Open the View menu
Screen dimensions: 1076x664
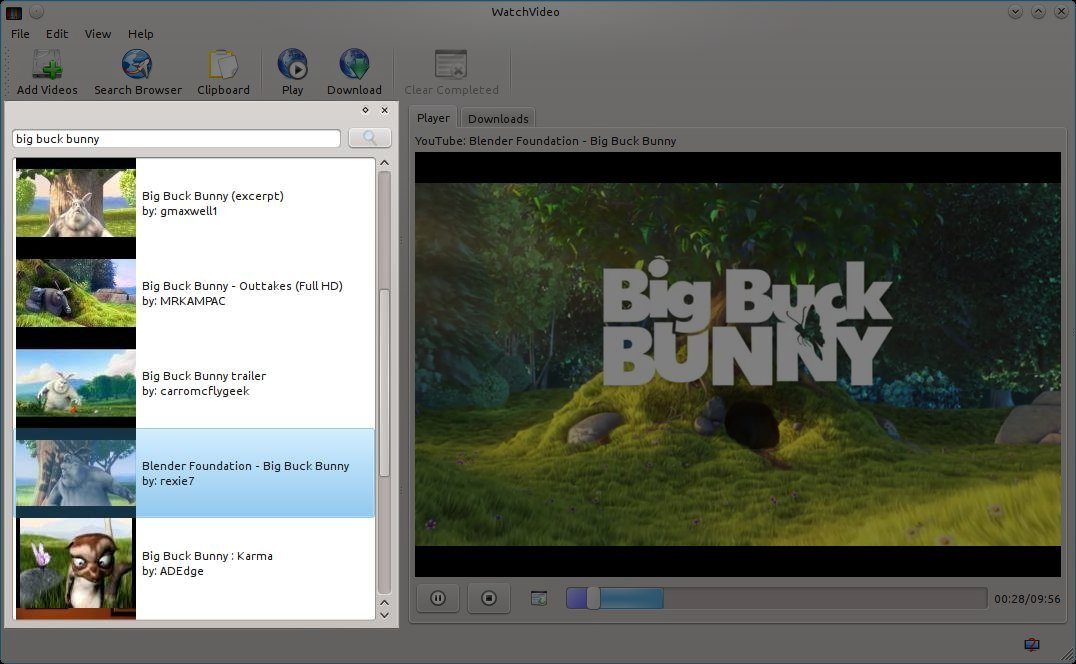[98, 33]
